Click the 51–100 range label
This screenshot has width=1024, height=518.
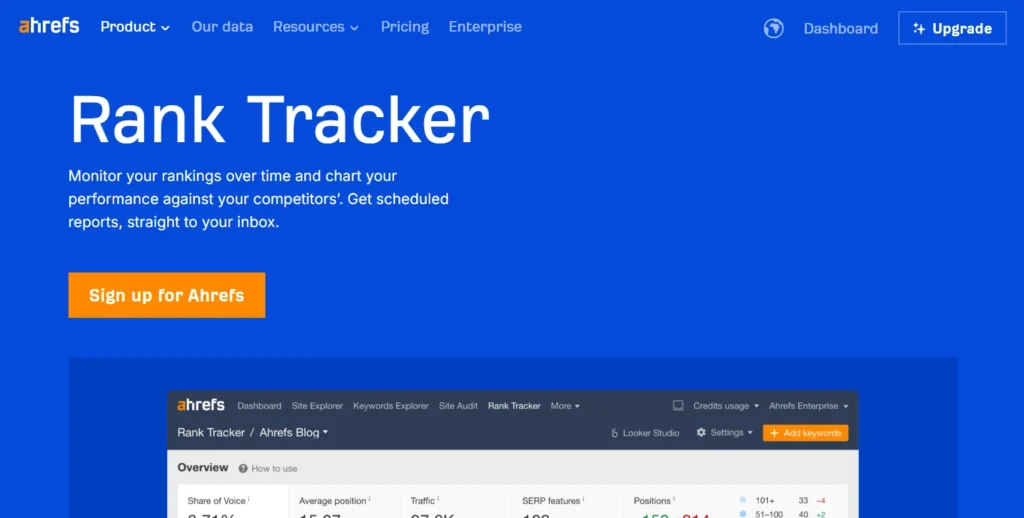click(x=769, y=514)
